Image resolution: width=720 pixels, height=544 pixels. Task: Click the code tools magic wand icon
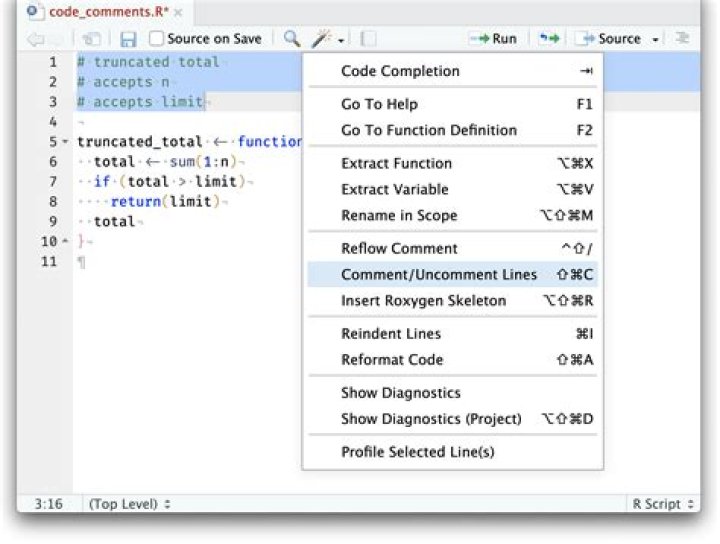321,39
